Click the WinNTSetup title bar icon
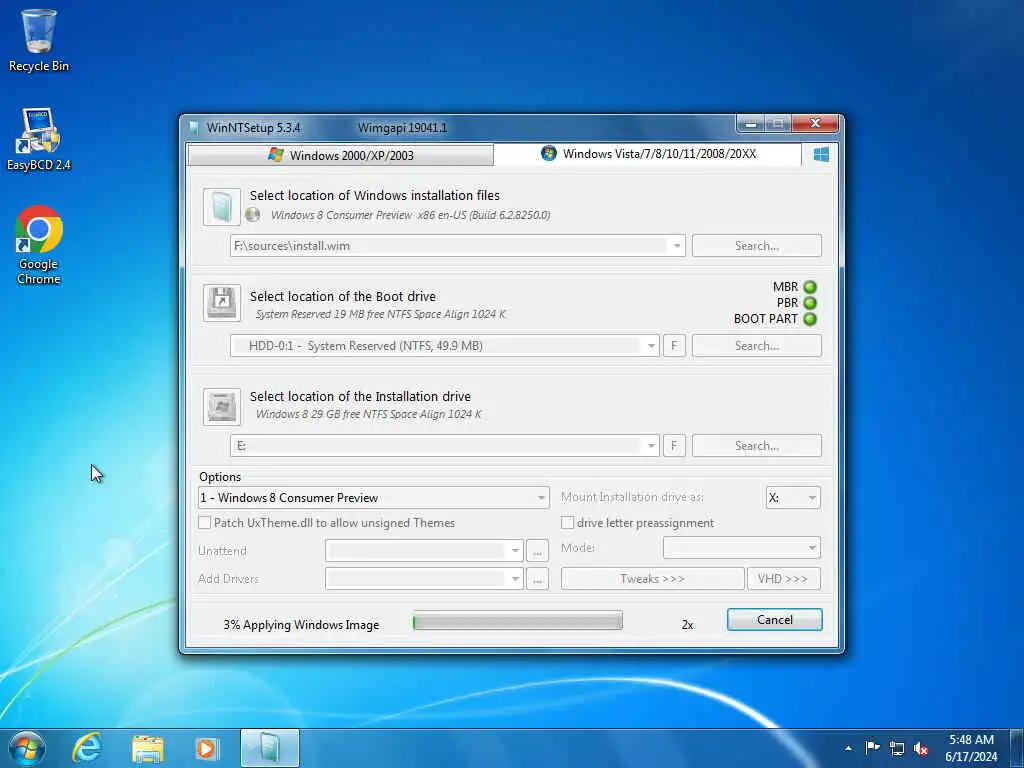 [x=193, y=127]
